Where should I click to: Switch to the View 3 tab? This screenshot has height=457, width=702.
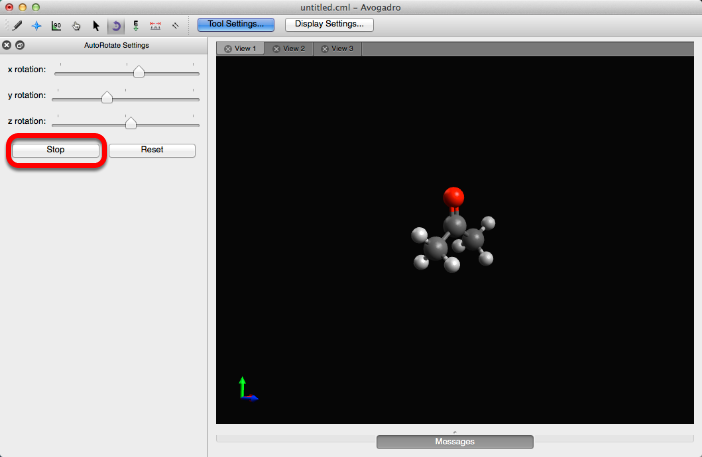(338, 48)
